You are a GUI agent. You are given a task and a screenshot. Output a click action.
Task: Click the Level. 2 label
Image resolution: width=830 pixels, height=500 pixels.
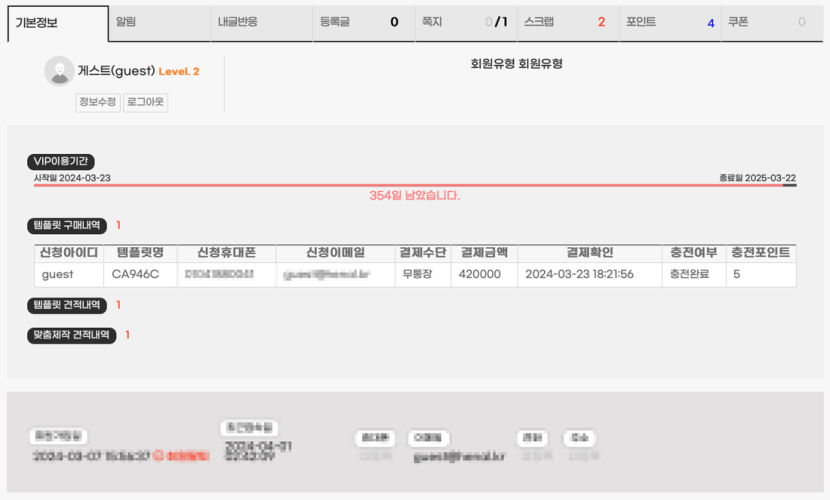(x=179, y=71)
